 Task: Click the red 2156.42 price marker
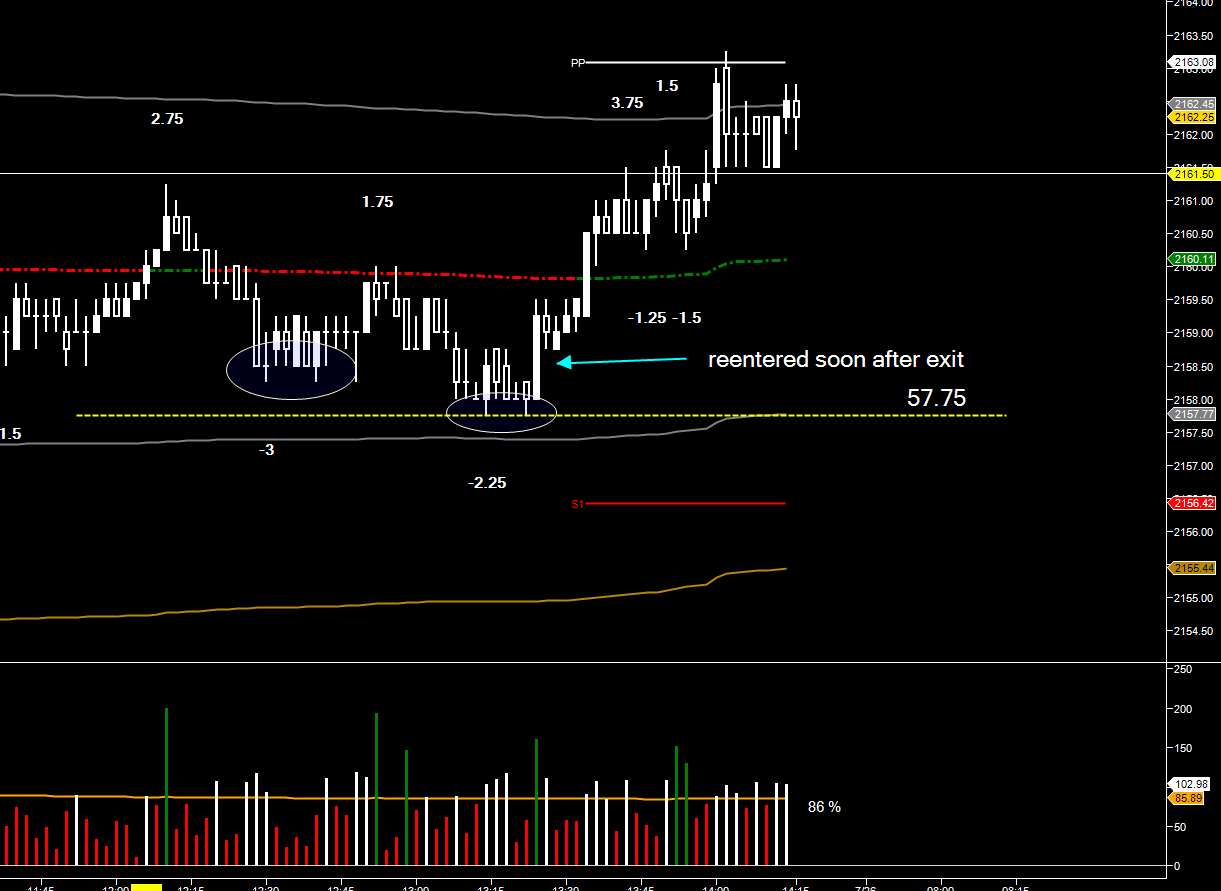(1192, 503)
